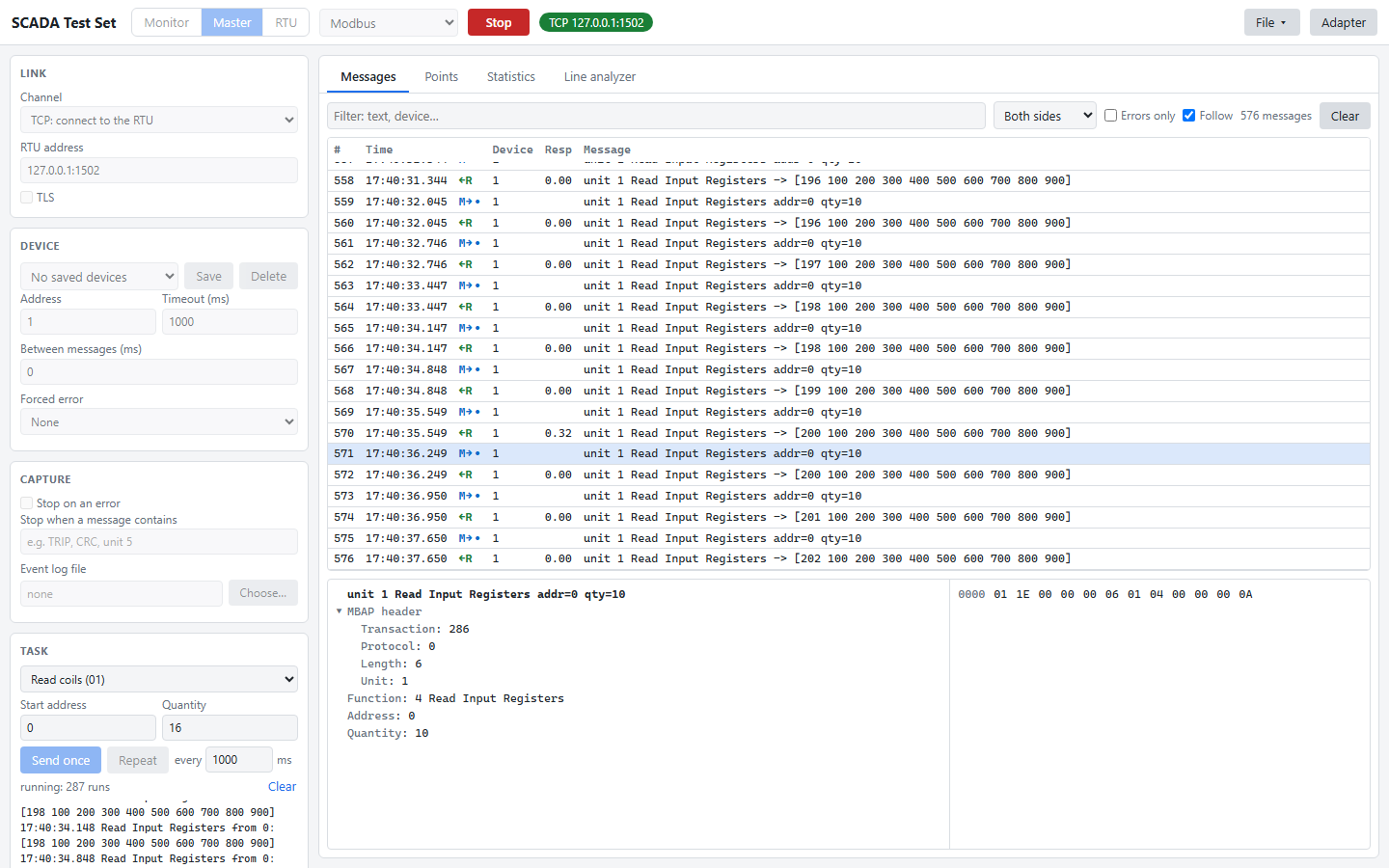The width and height of the screenshot is (1389, 868).
Task: Click the Start address input field
Action: (88, 727)
